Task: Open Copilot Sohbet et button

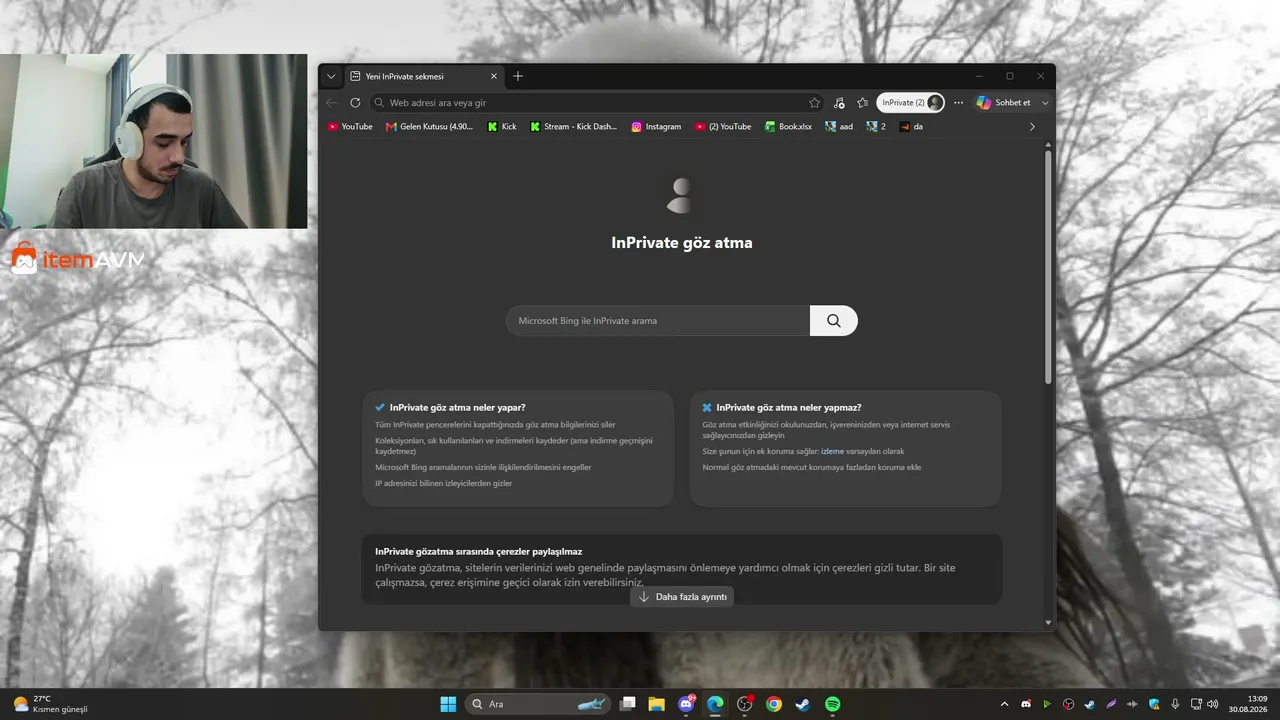Action: (x=1004, y=103)
